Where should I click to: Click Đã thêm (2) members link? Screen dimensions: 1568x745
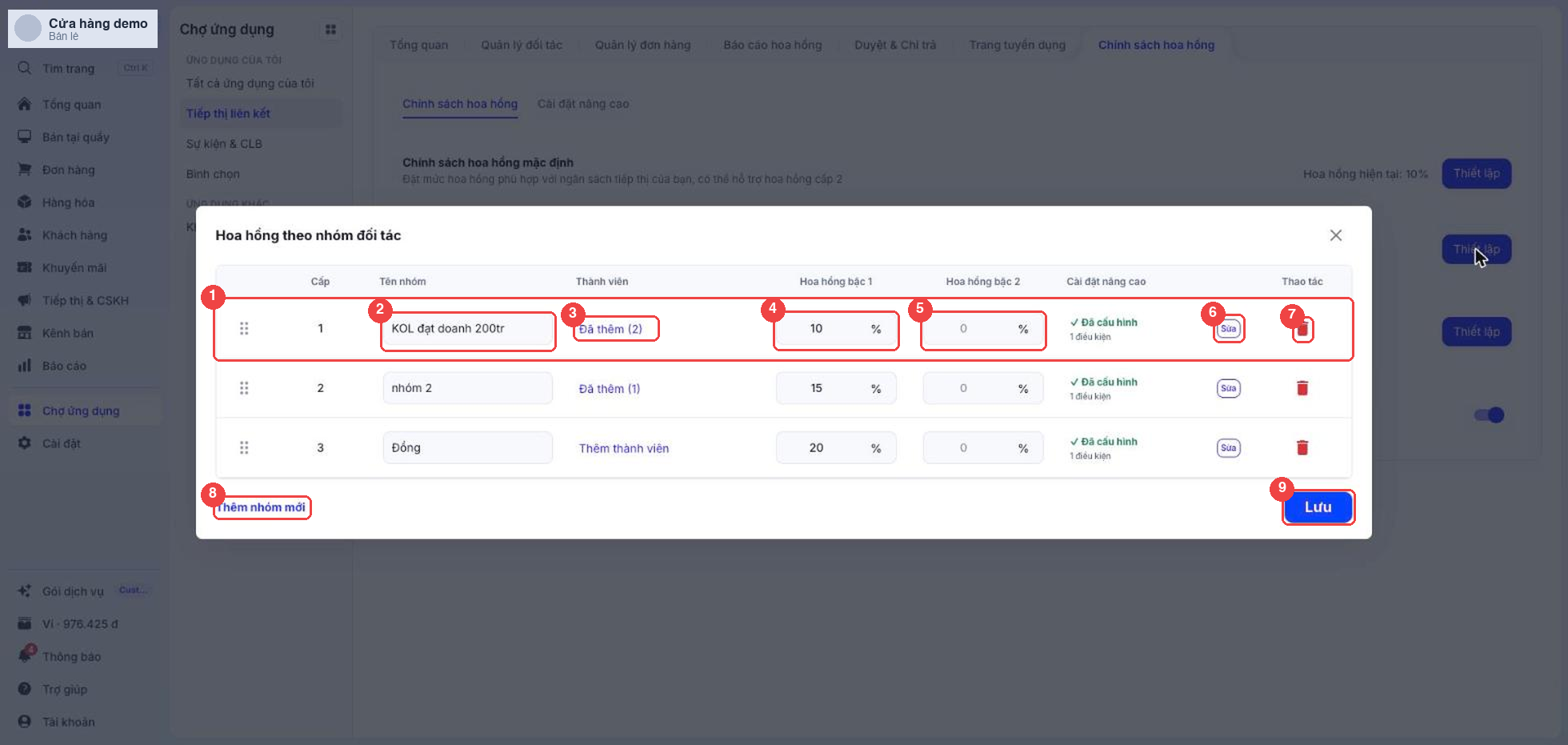click(x=610, y=329)
